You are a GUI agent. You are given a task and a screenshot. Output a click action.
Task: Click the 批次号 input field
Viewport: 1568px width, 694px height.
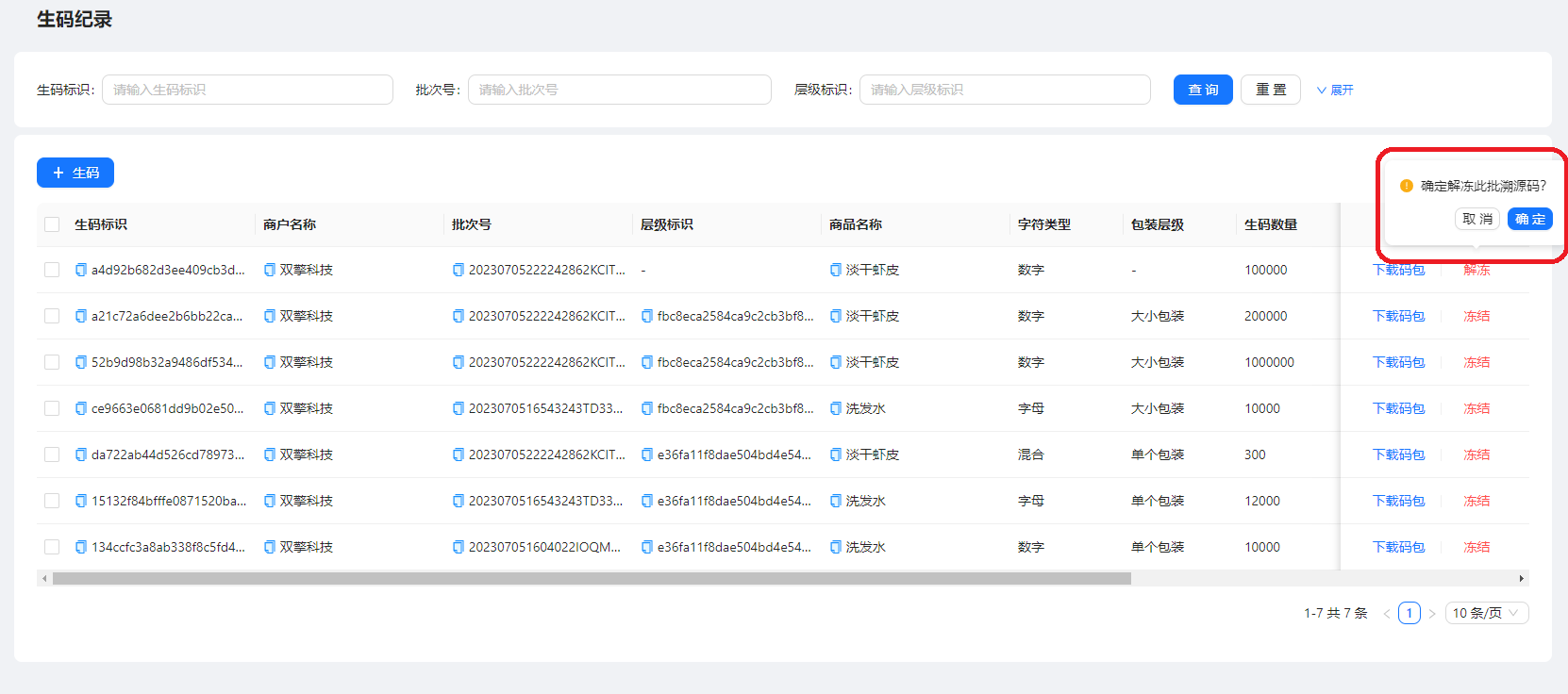[x=620, y=90]
